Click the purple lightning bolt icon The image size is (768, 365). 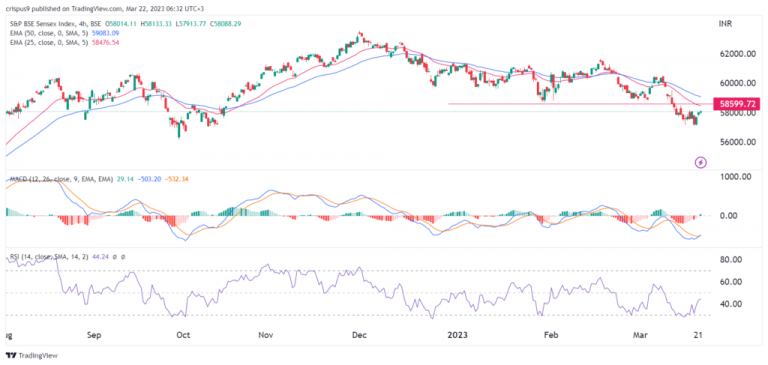pos(701,162)
